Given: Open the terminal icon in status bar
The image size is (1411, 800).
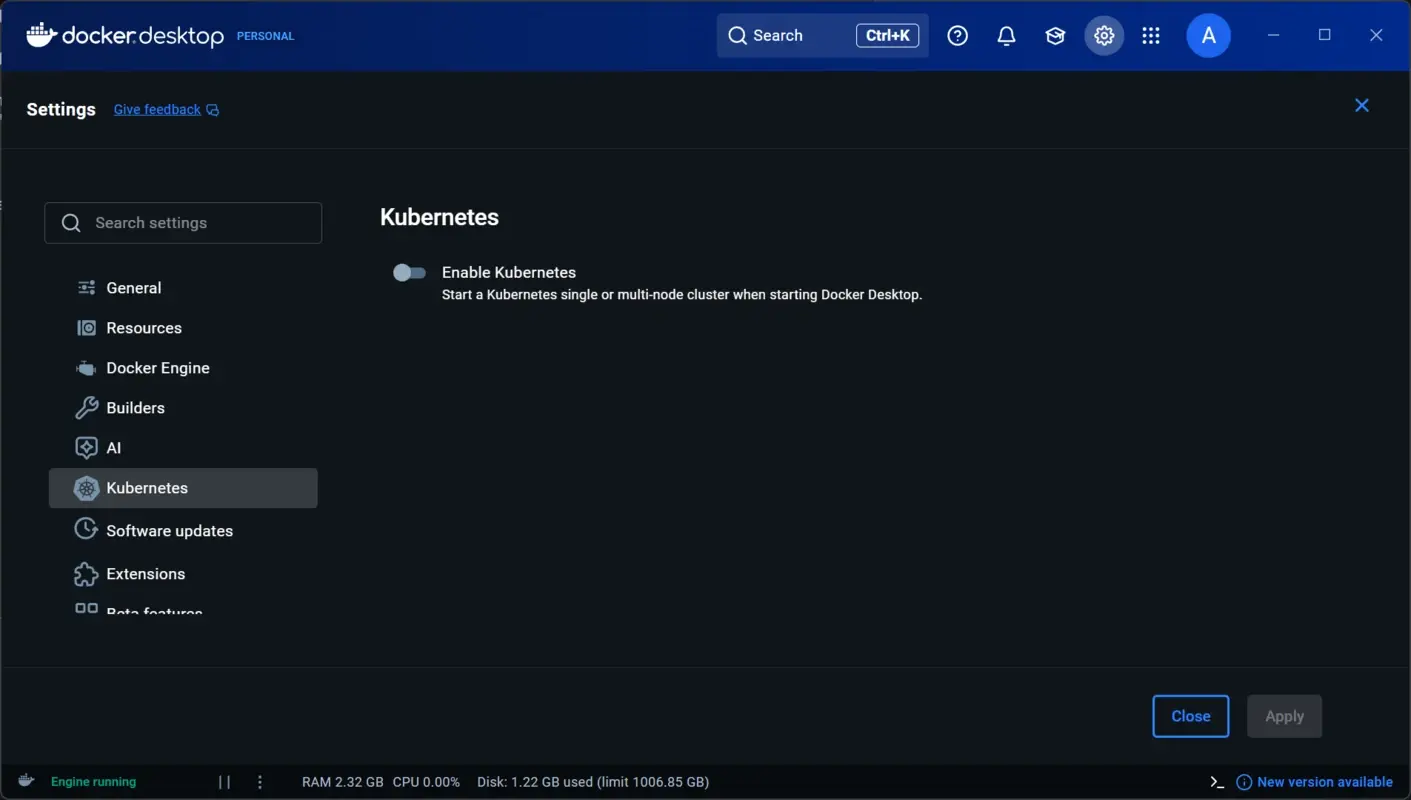Looking at the screenshot, I should (x=1216, y=781).
